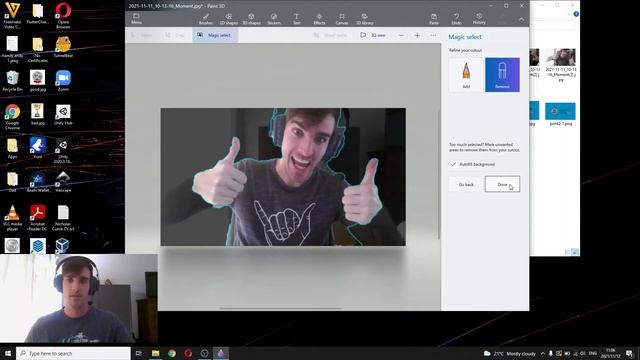Open Inkscape desktop shortcut

pos(63,182)
